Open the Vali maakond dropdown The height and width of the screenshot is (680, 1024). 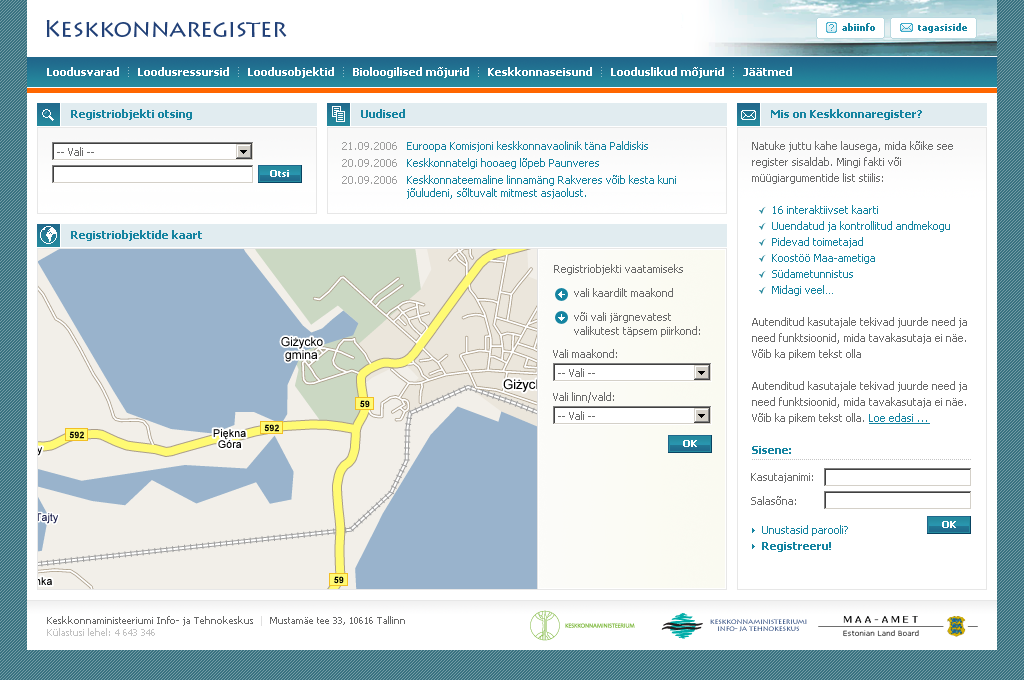[x=632, y=372]
